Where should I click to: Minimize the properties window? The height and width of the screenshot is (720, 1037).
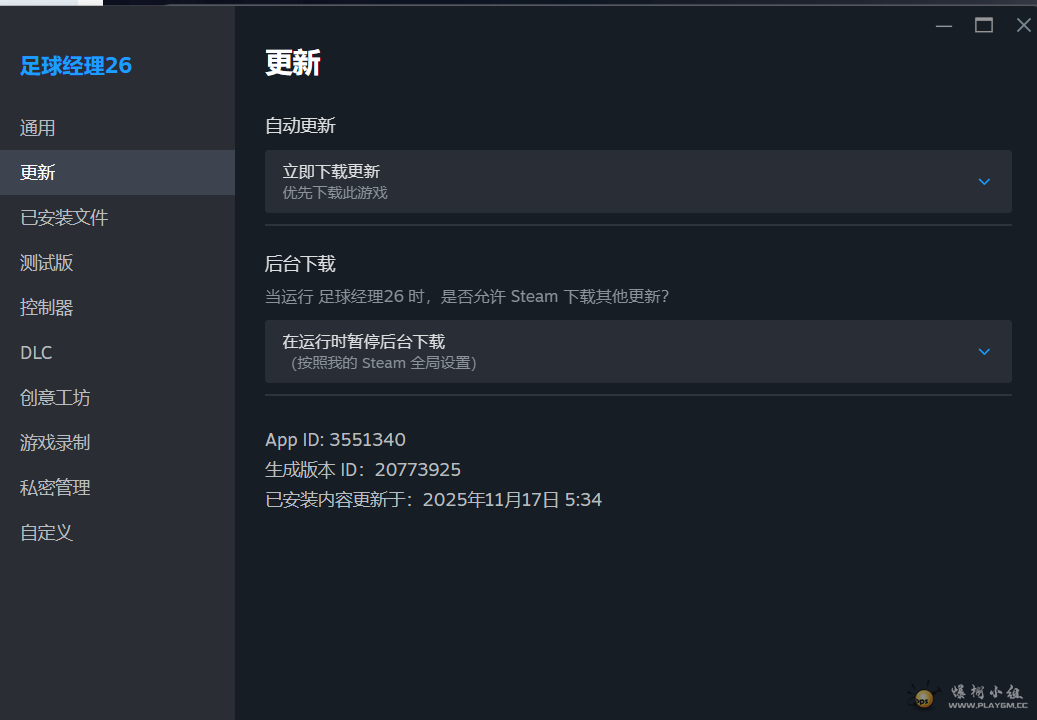pyautogui.click(x=944, y=26)
